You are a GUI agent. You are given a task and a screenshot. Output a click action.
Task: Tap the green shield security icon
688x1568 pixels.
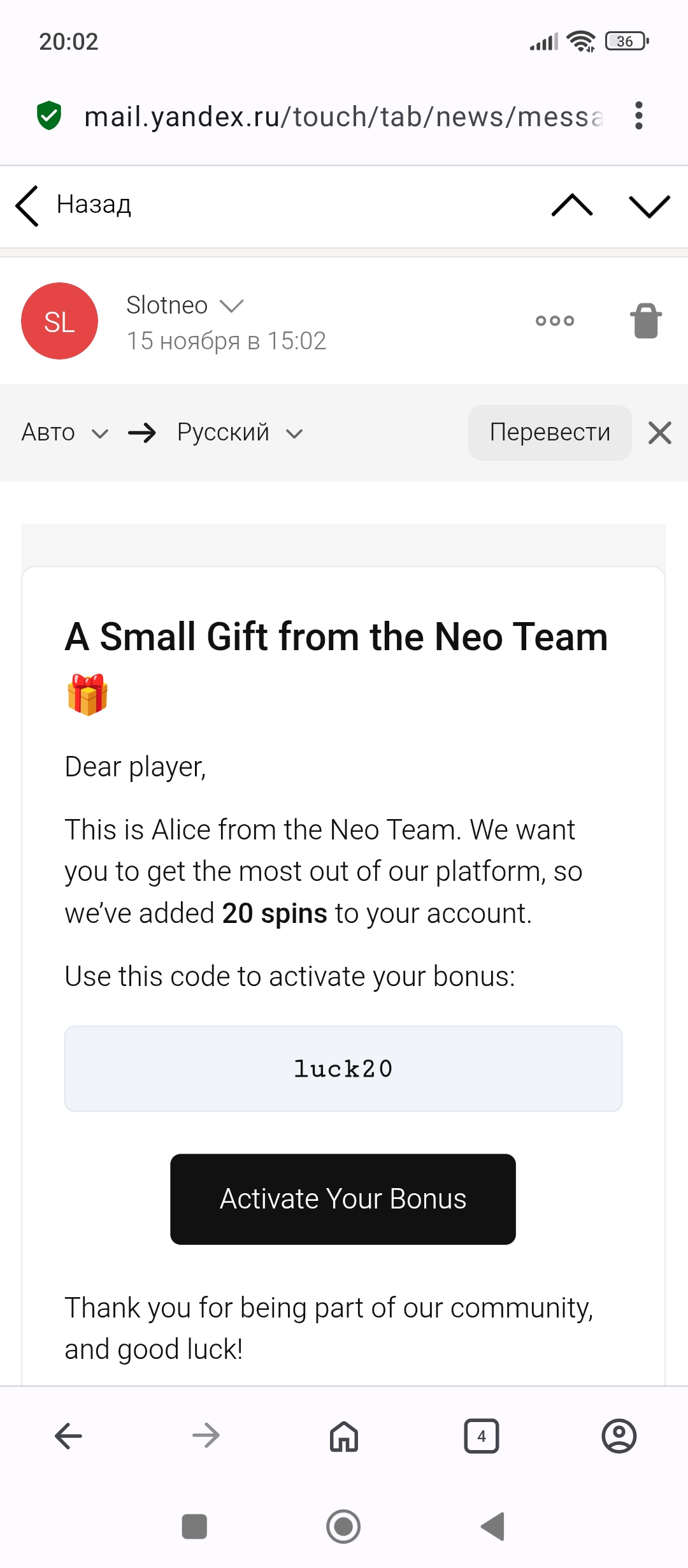pos(49,116)
